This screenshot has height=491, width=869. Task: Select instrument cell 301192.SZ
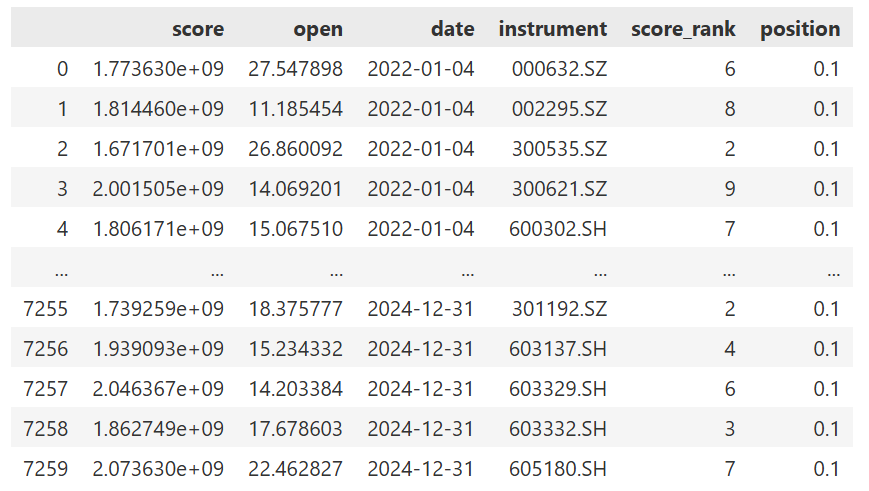pyautogui.click(x=559, y=309)
